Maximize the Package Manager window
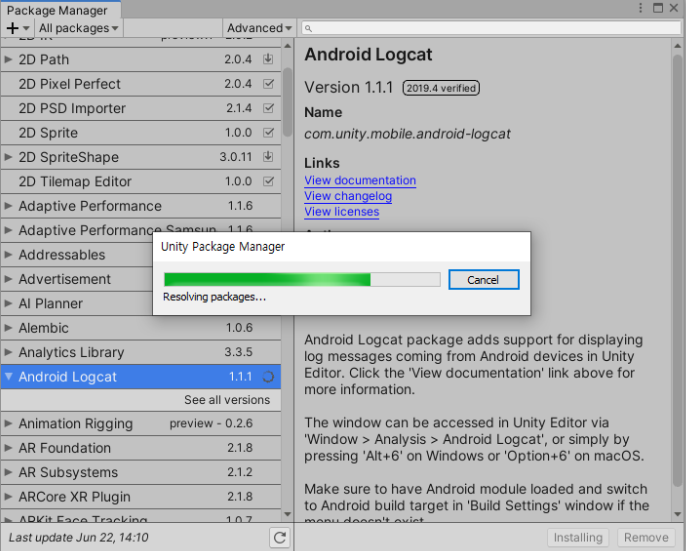 tap(658, 8)
